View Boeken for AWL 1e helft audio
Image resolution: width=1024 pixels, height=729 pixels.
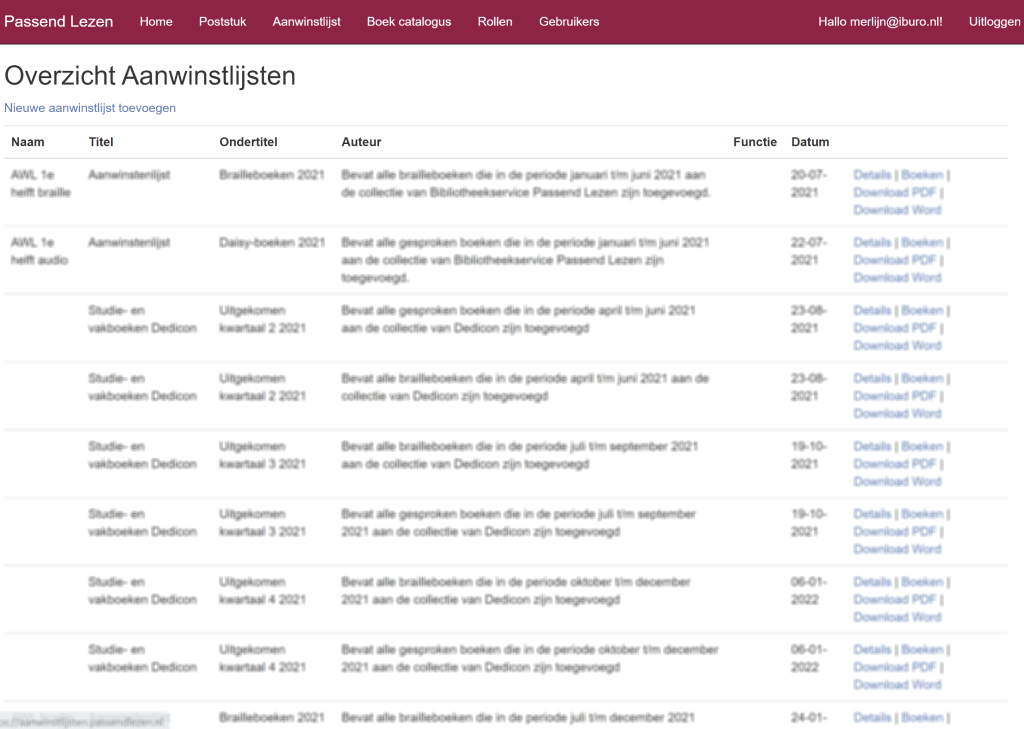pos(921,243)
